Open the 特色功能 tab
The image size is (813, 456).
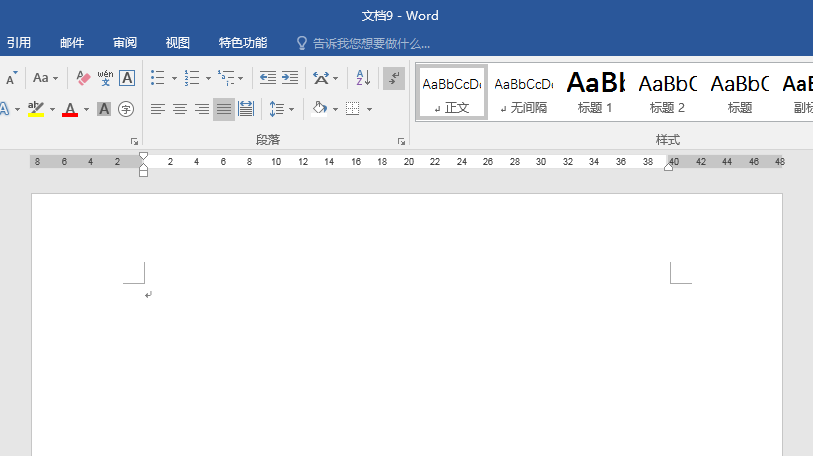coord(243,43)
